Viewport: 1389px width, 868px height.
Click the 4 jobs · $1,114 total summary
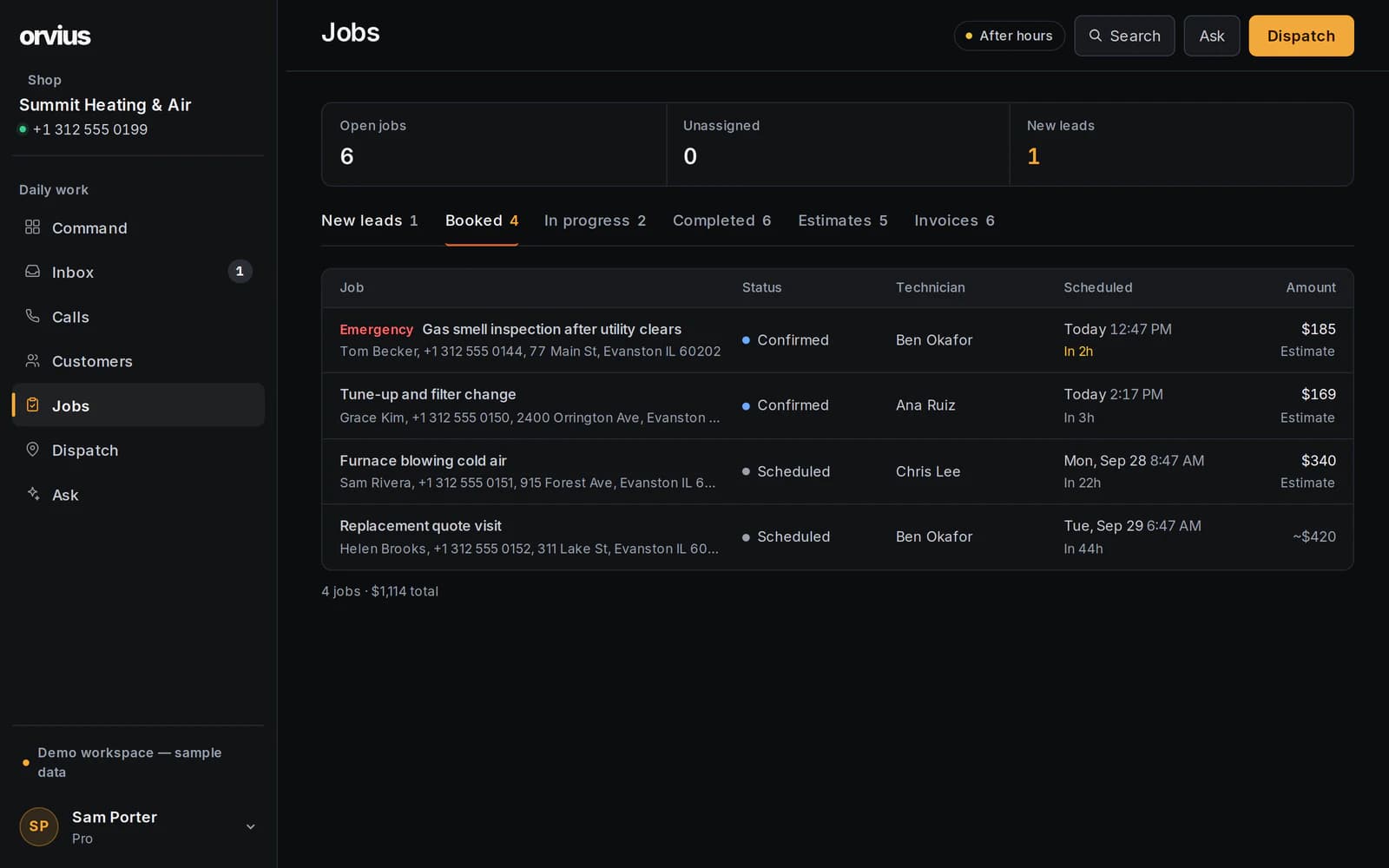(379, 591)
